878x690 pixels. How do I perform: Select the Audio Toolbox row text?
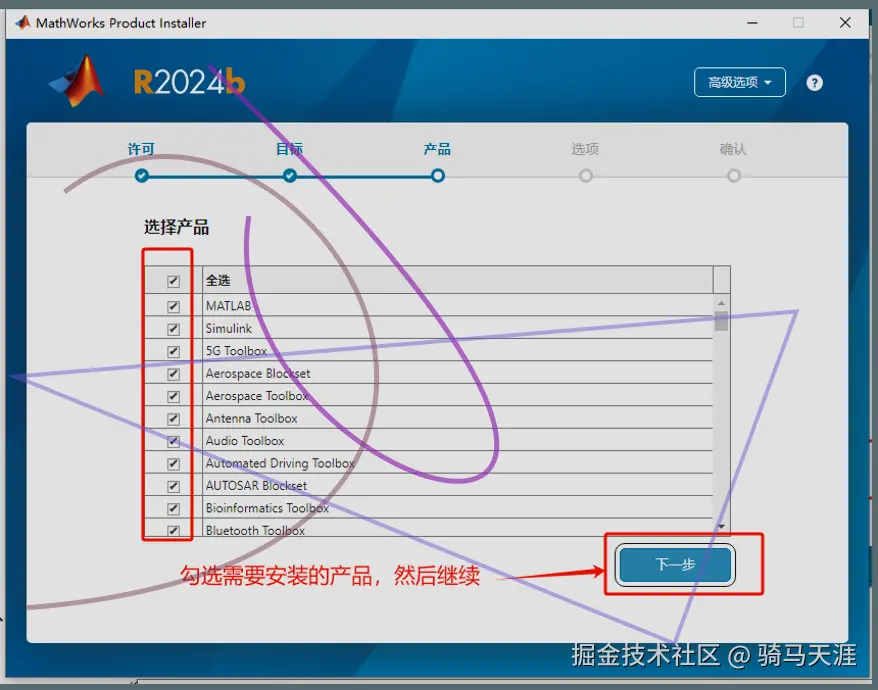[245, 441]
